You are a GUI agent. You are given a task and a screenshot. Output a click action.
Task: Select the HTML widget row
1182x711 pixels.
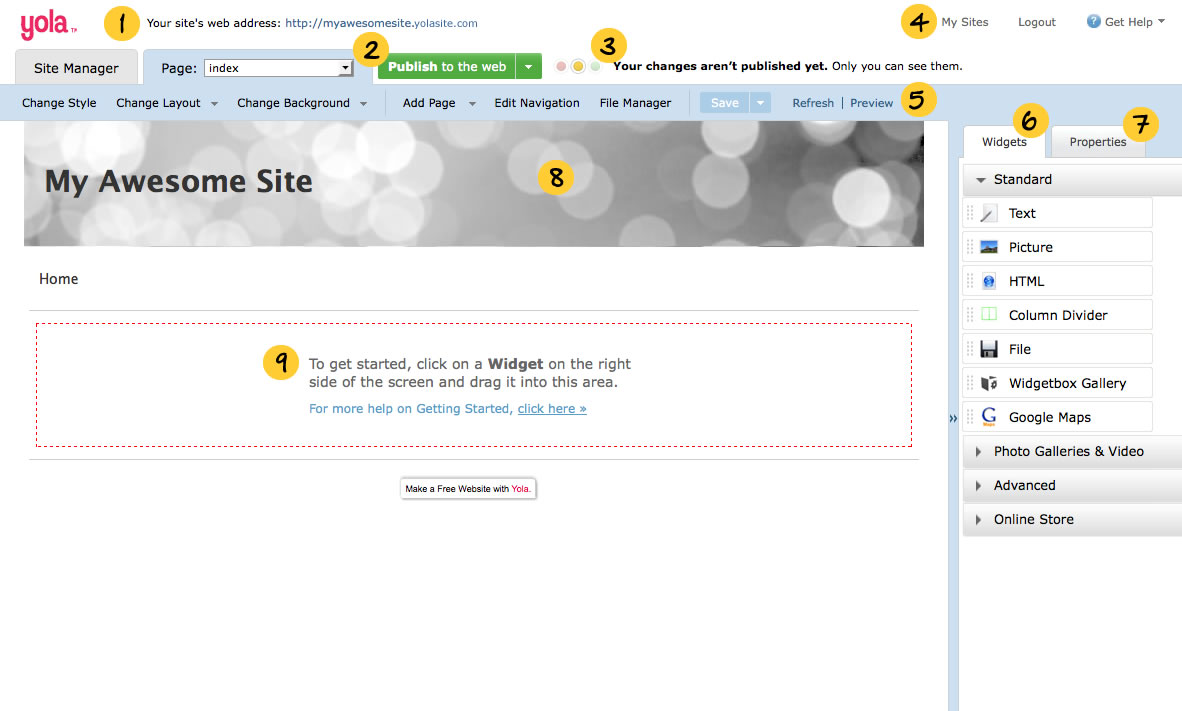point(1058,281)
